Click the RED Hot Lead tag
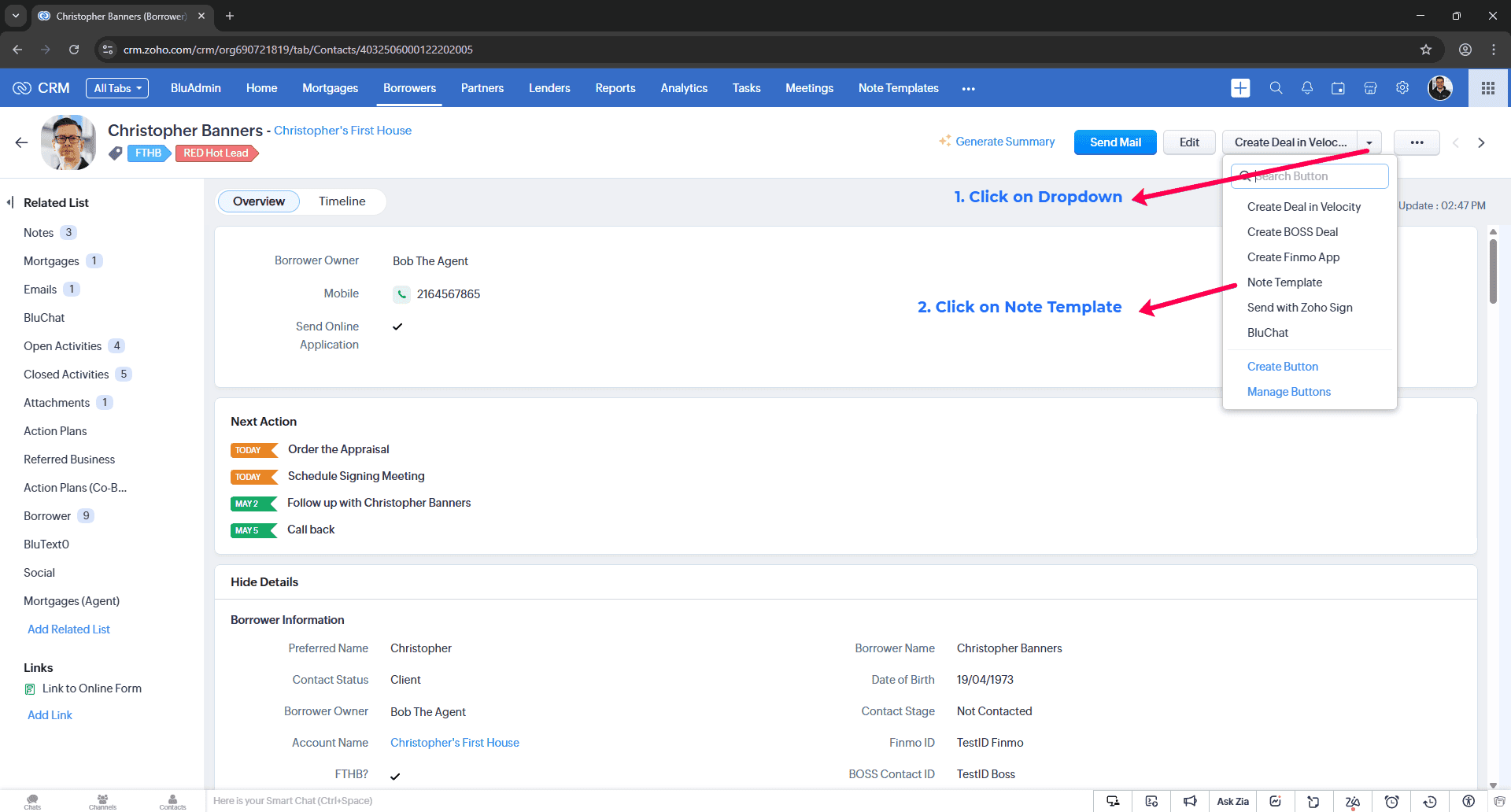1511x812 pixels. [x=216, y=153]
